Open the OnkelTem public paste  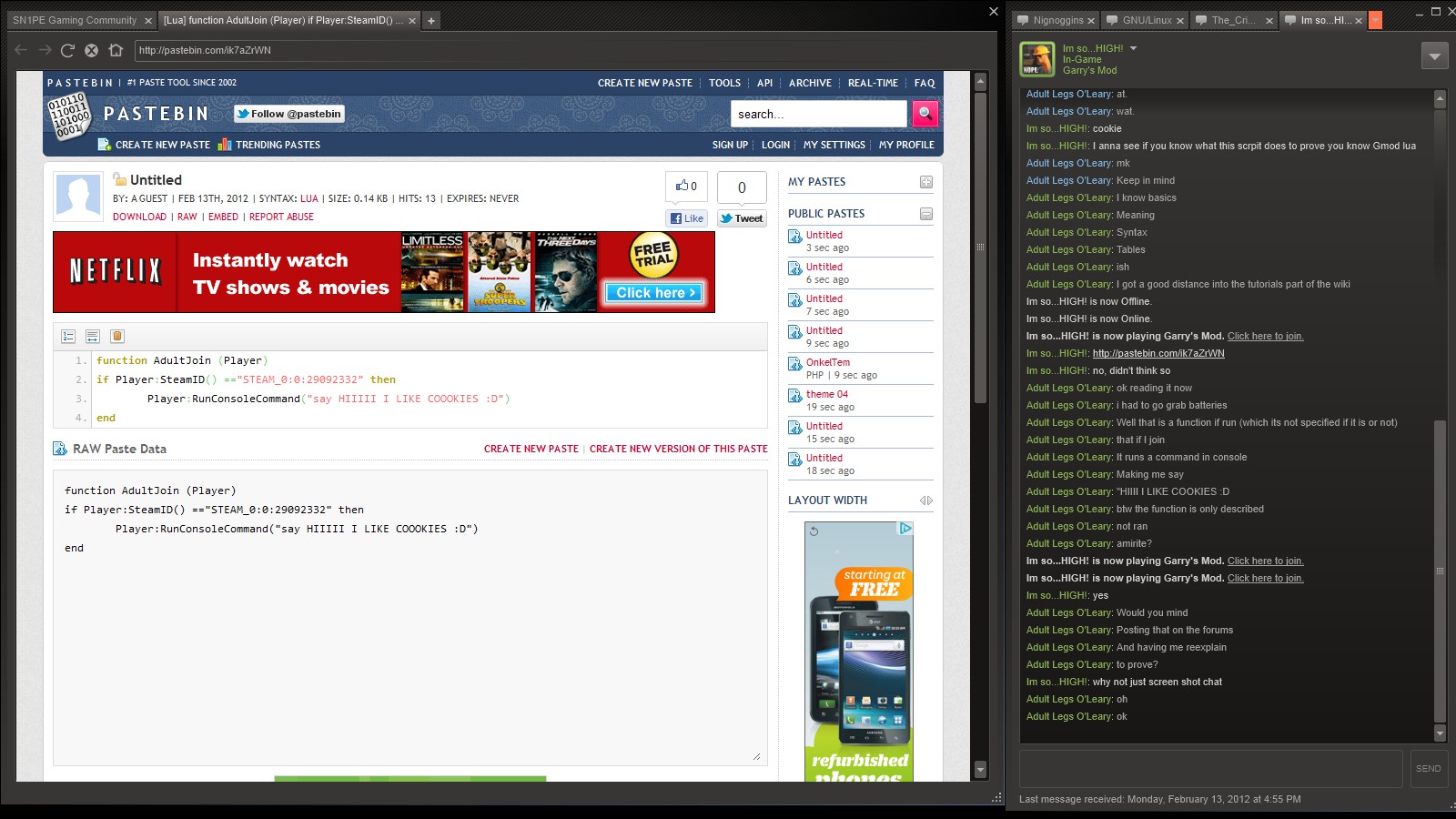pyautogui.click(x=828, y=362)
